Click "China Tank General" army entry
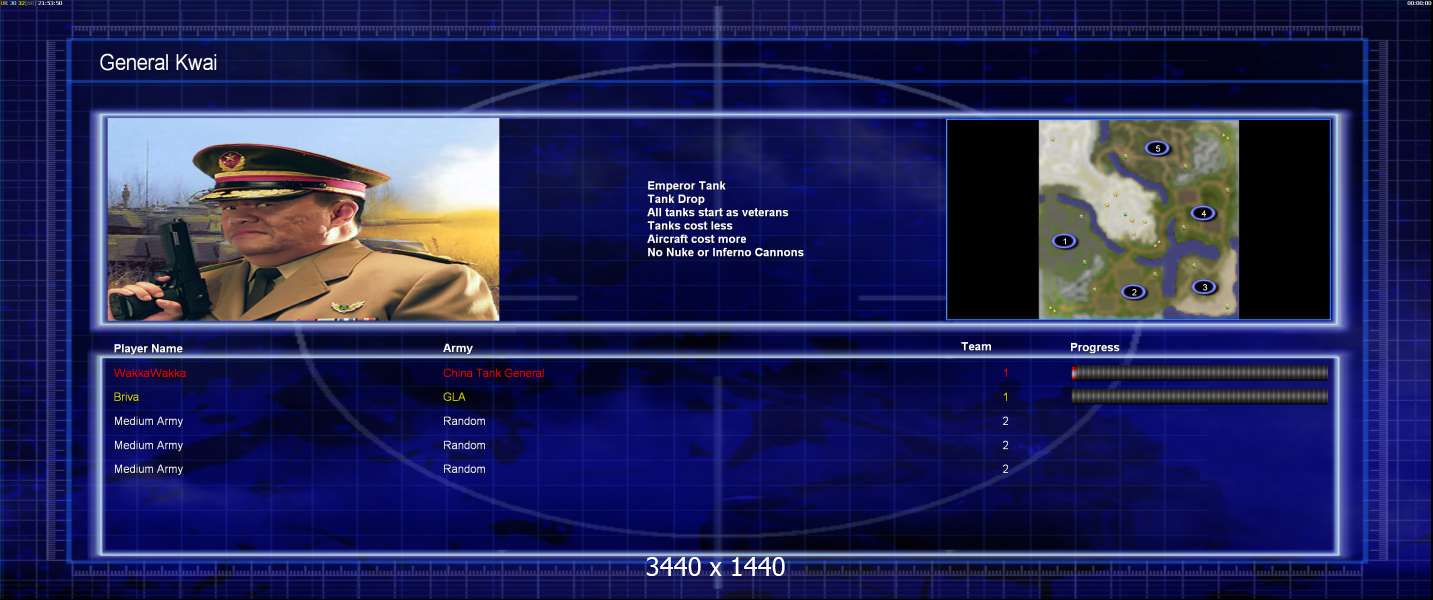This screenshot has width=1433, height=600. (x=494, y=373)
